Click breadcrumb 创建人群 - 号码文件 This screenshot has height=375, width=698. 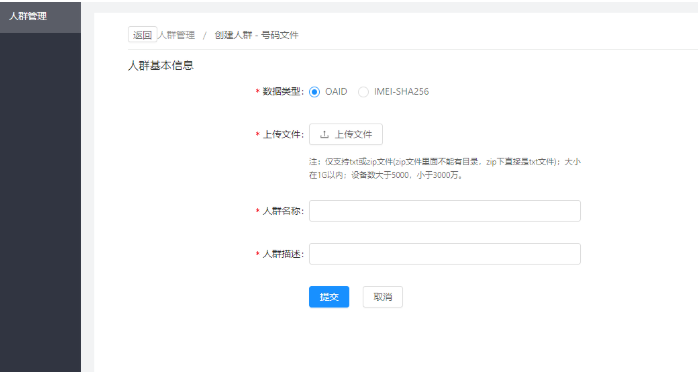click(x=256, y=35)
